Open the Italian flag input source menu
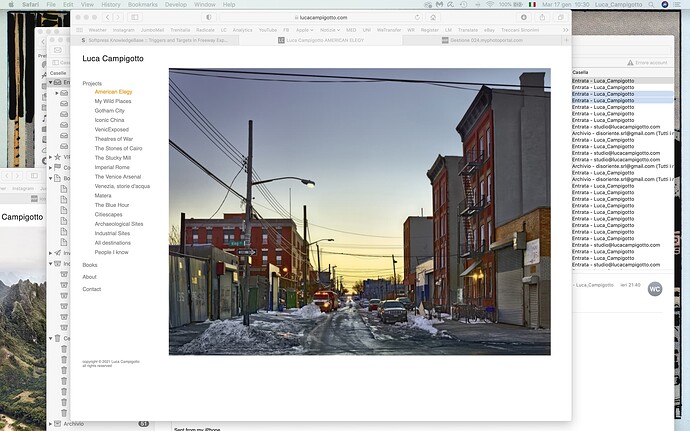 point(532,4)
